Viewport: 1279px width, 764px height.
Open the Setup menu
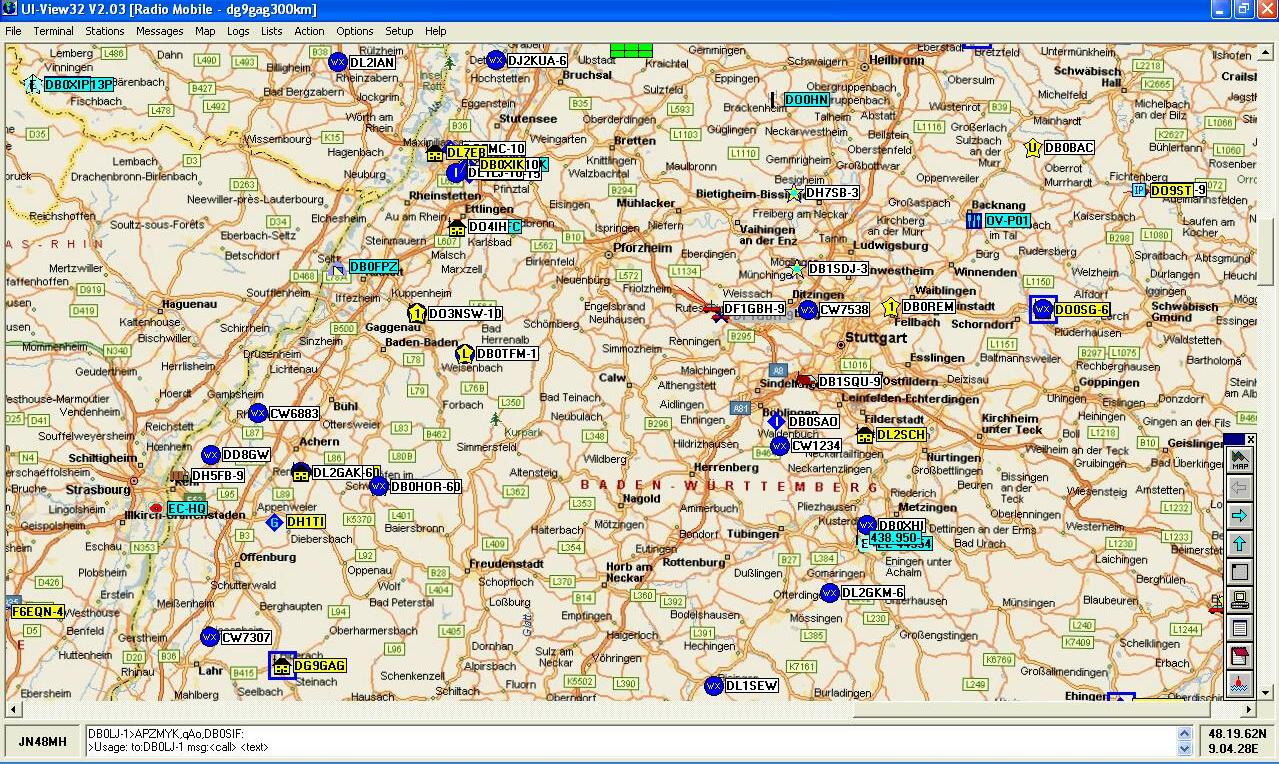(x=399, y=31)
